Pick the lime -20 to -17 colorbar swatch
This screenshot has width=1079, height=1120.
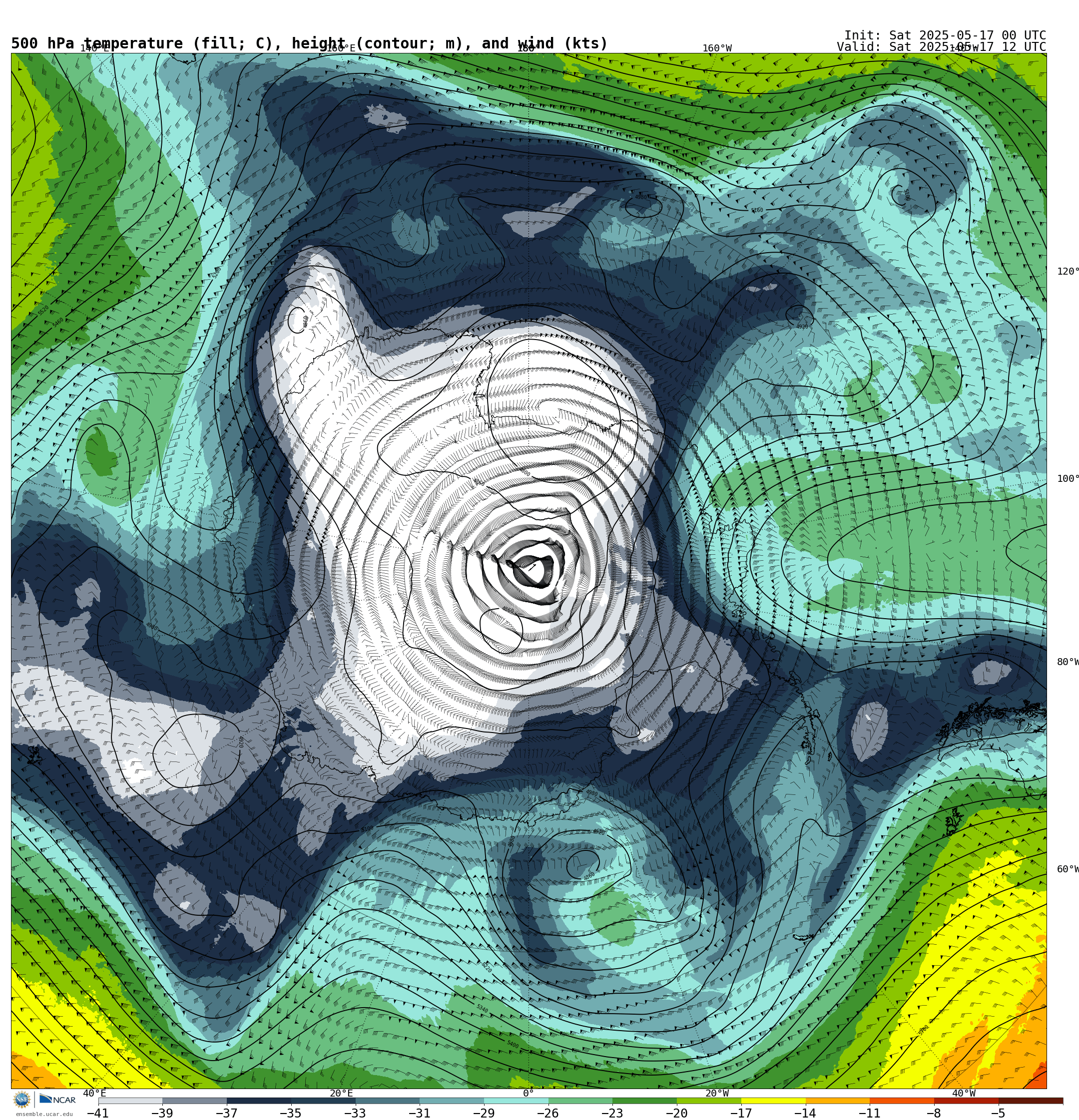point(709,1101)
